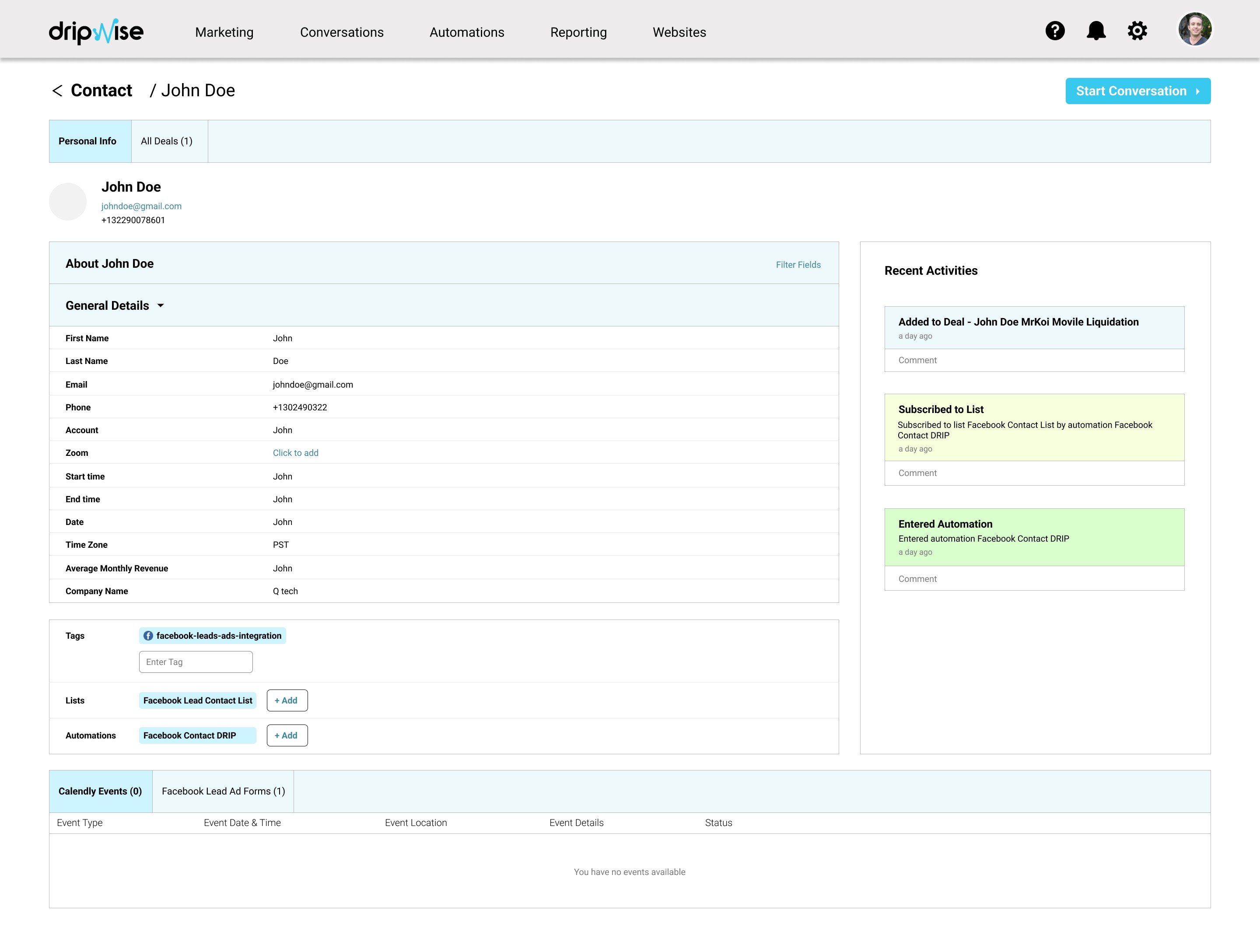Open the Filter Fields link

798,265
